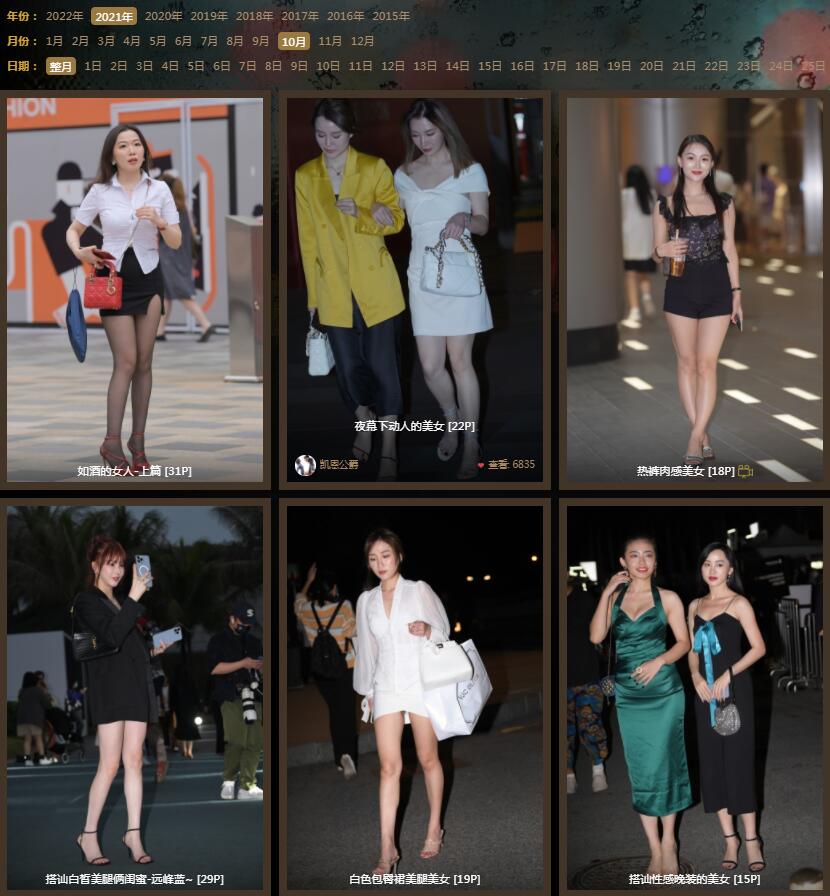Click the author avatar beside 凯恩公爵
The height and width of the screenshot is (896, 830).
(x=305, y=465)
